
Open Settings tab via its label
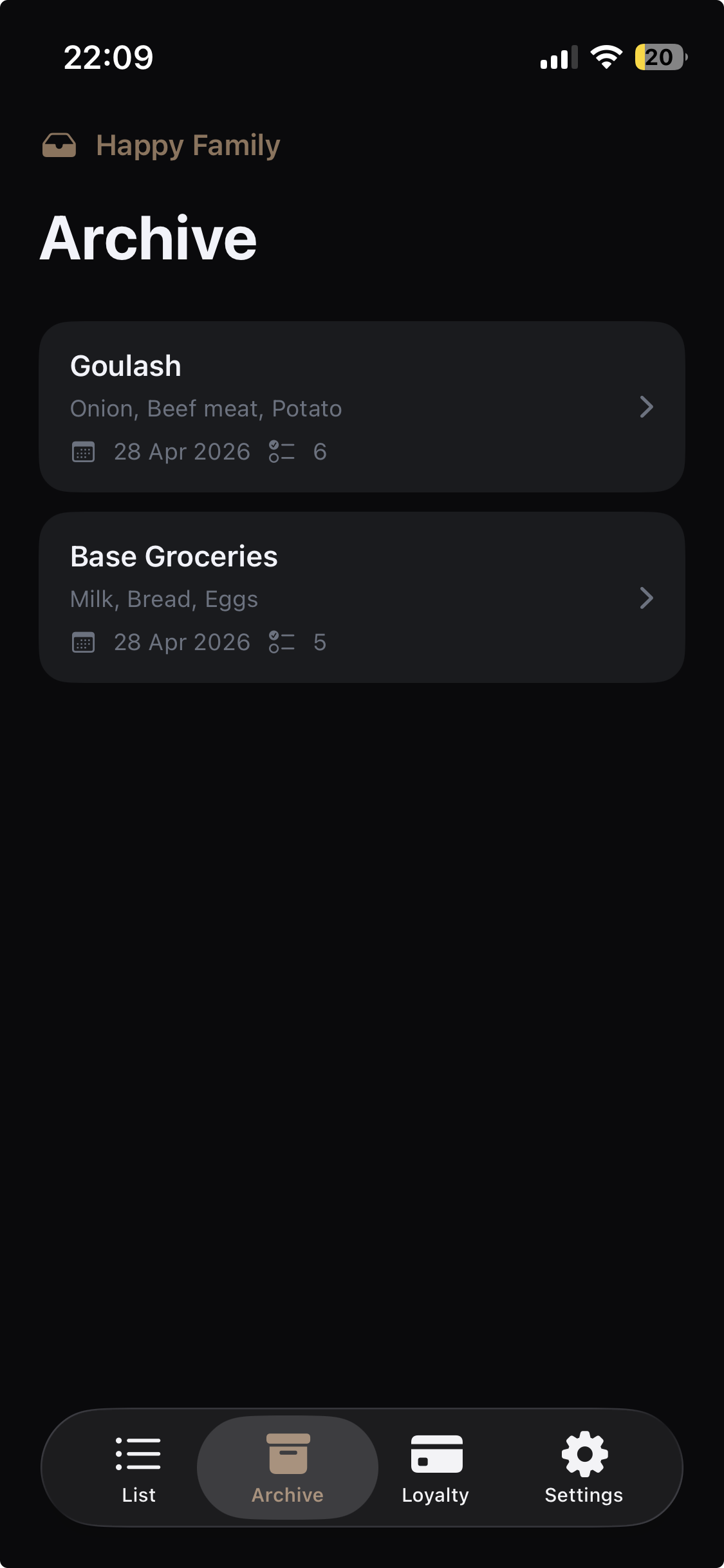(584, 1495)
